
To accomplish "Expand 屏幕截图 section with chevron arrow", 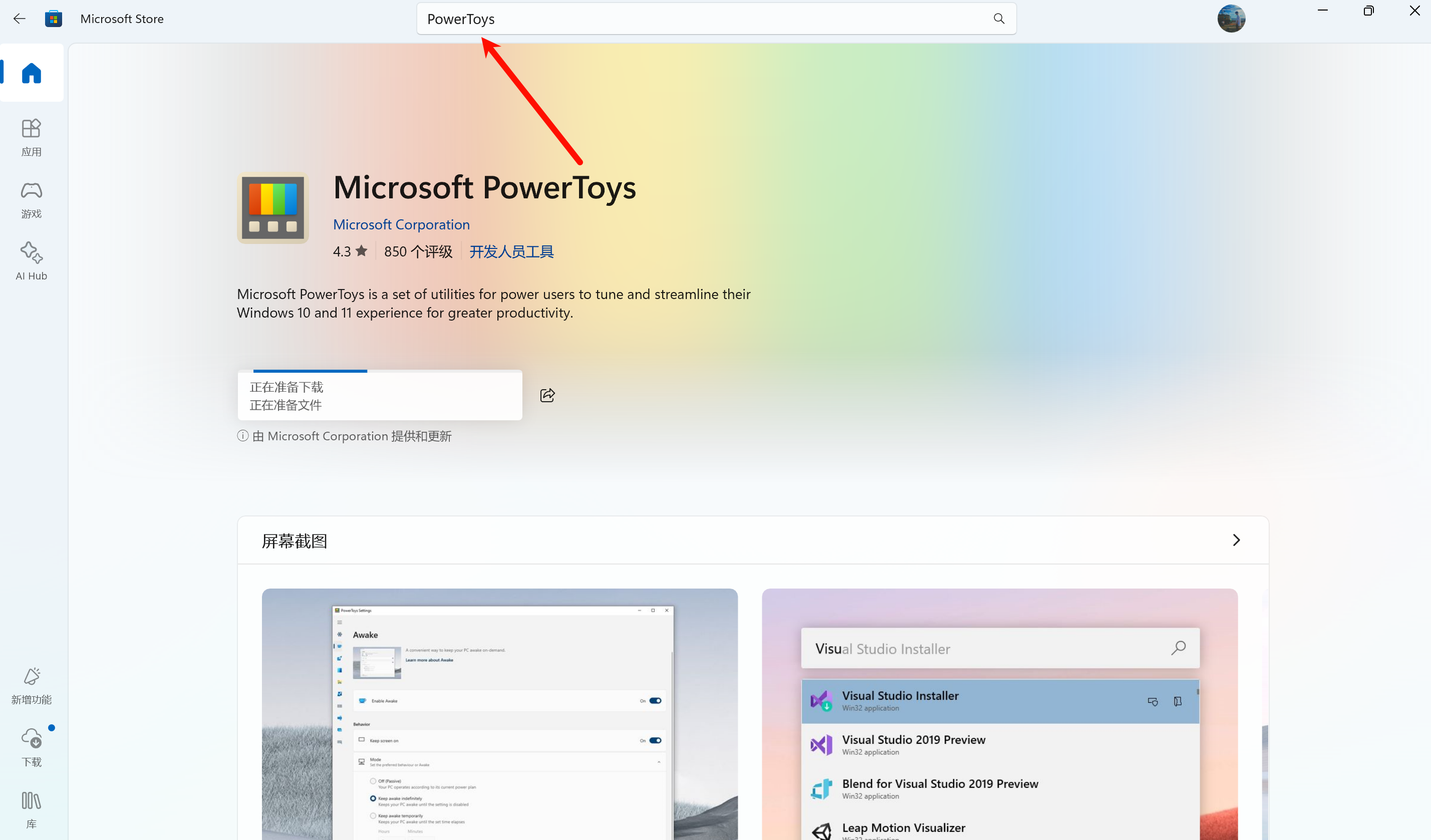I will click(x=1236, y=540).
